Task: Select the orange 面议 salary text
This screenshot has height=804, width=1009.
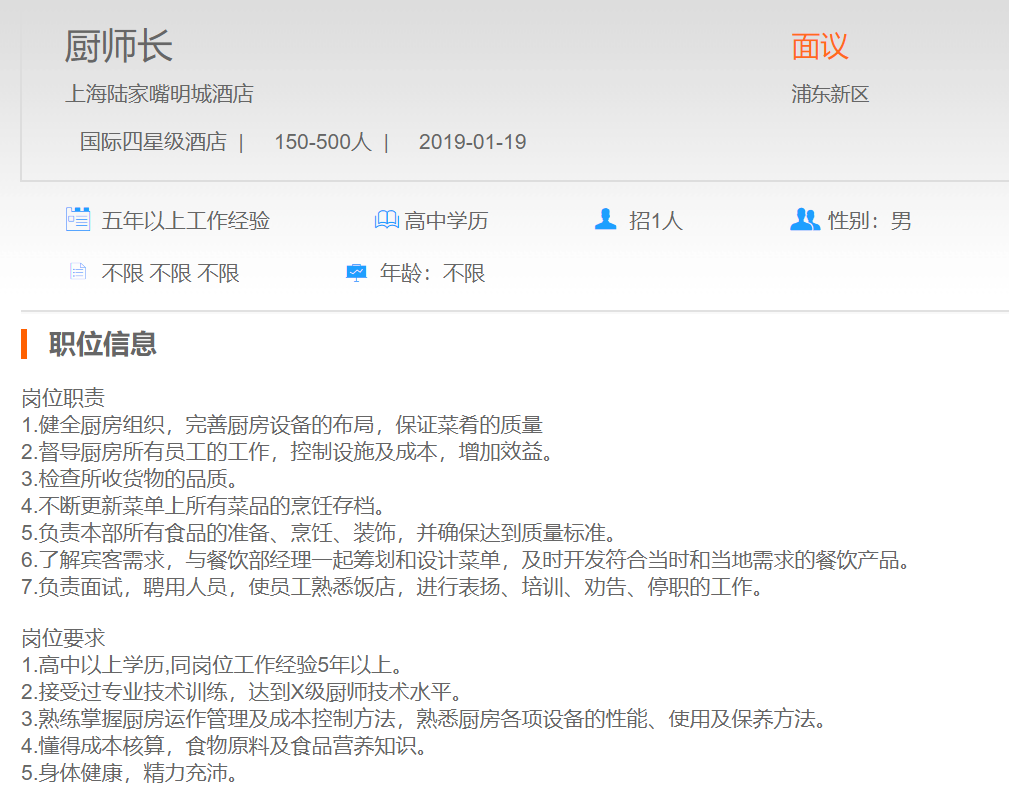Action: tap(819, 46)
